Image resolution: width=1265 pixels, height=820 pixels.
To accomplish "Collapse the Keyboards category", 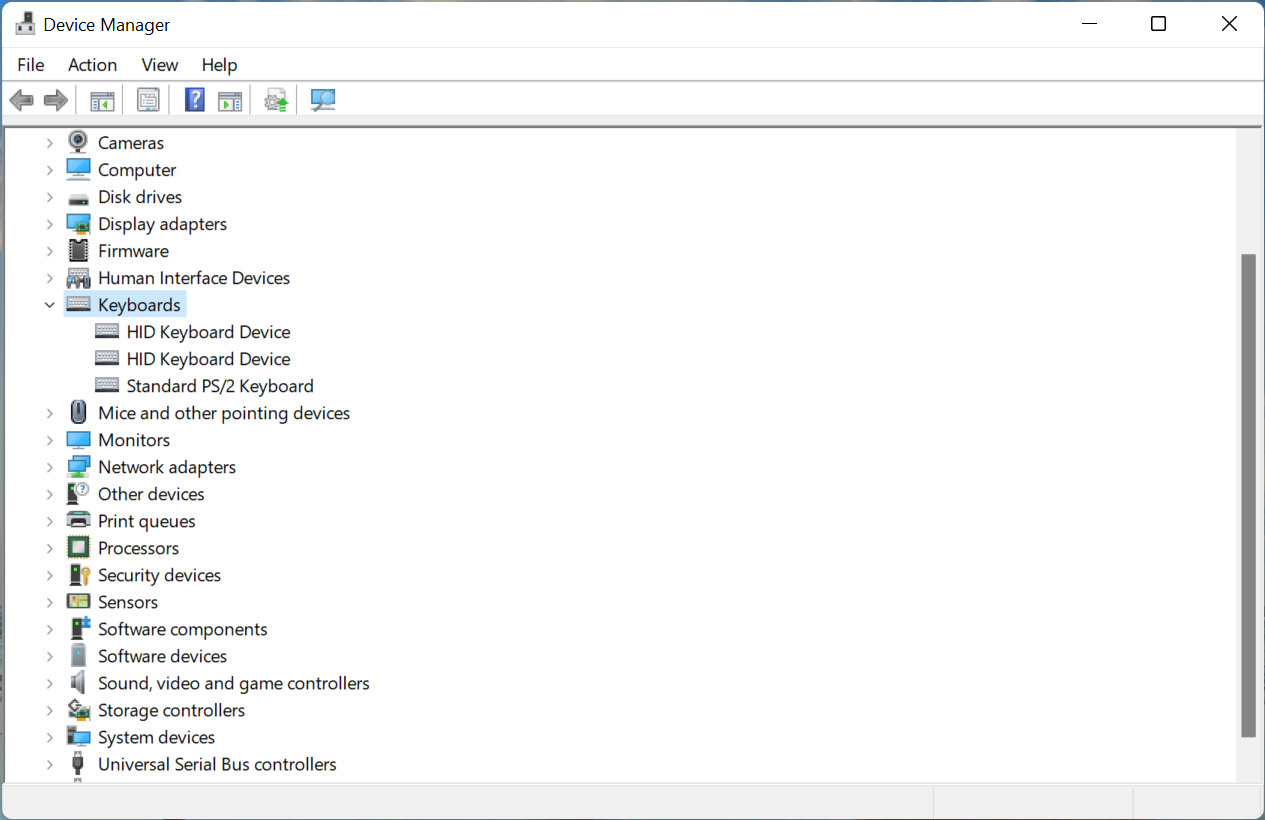I will coord(49,305).
